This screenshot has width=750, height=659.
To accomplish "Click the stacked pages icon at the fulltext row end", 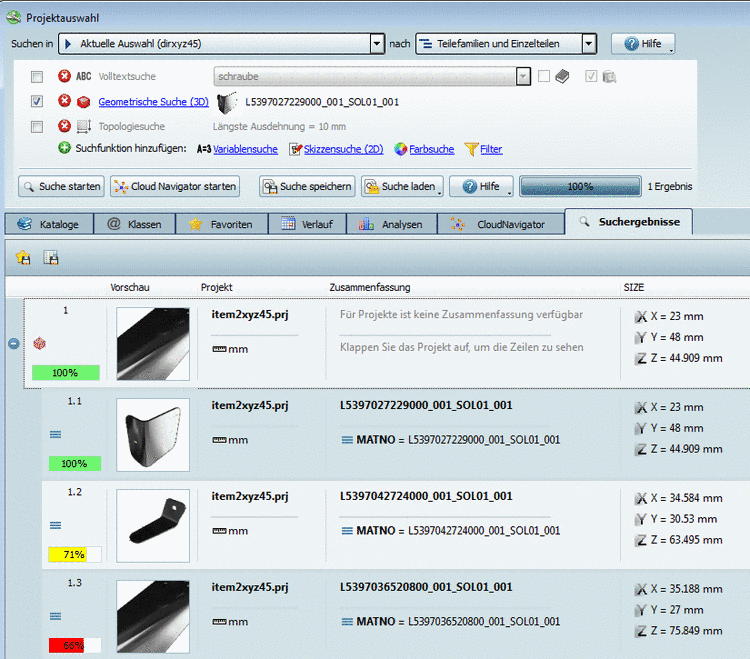I will coord(609,77).
